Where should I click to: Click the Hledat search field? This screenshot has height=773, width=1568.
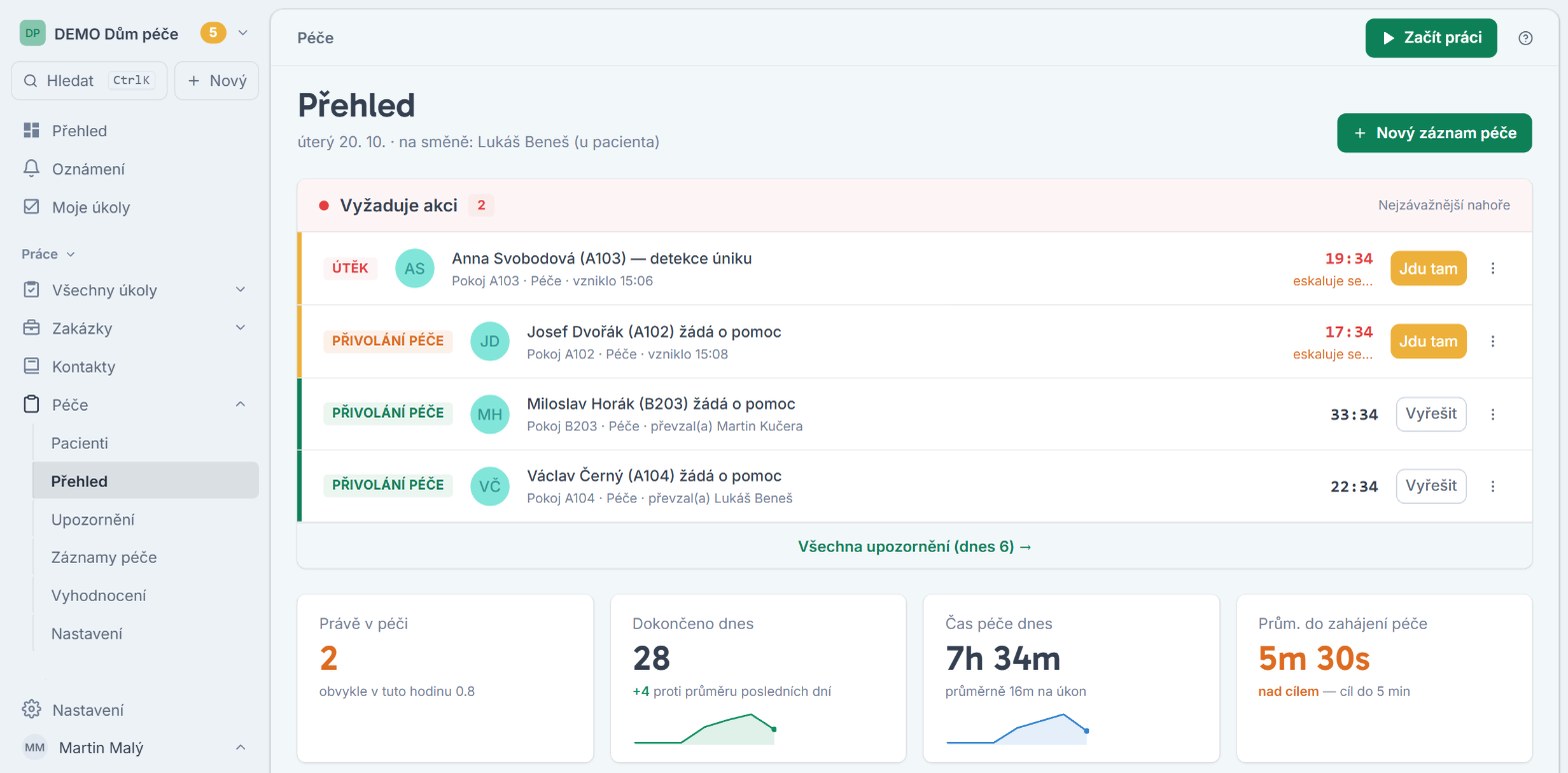tap(89, 81)
